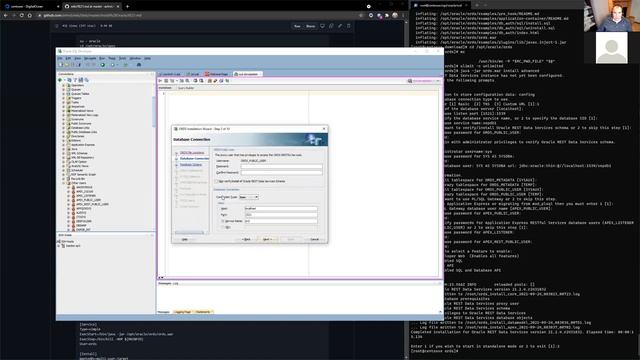
Task: Click the browser reload icon
Action: tap(22, 15)
